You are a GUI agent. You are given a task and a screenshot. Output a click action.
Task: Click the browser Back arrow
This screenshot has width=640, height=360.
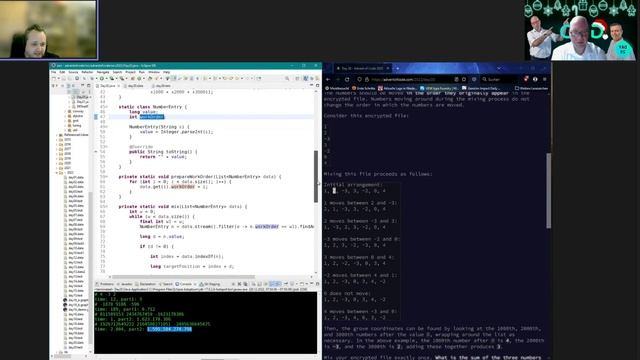pos(329,79)
